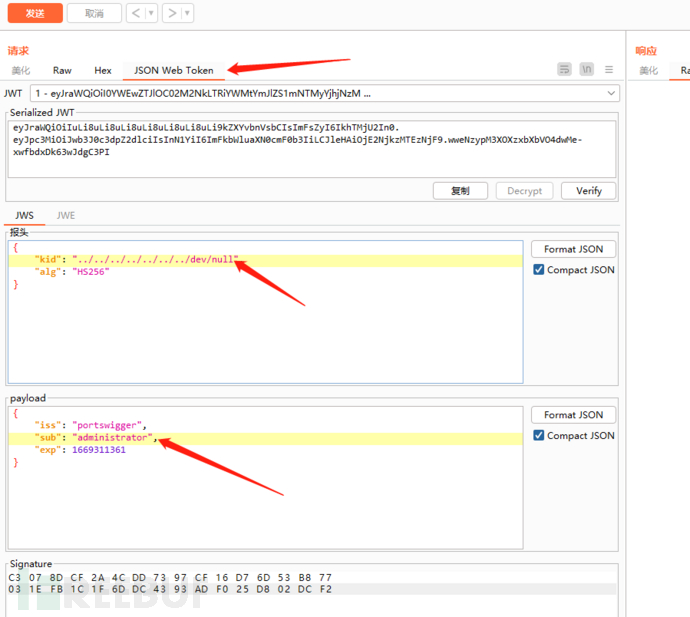
Task: Switch to the Hex request tab
Action: [103, 71]
